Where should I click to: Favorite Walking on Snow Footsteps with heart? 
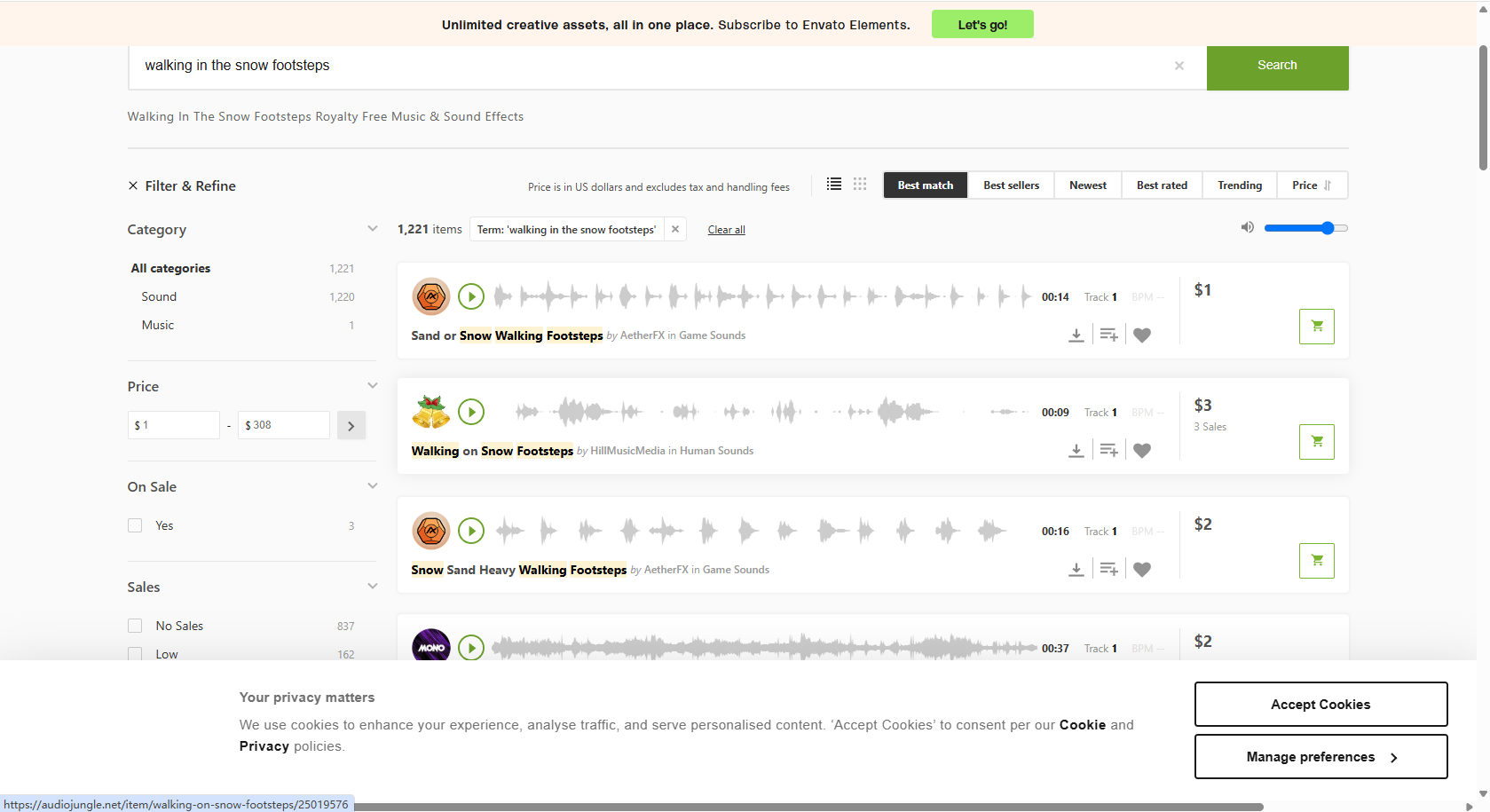pos(1142,451)
